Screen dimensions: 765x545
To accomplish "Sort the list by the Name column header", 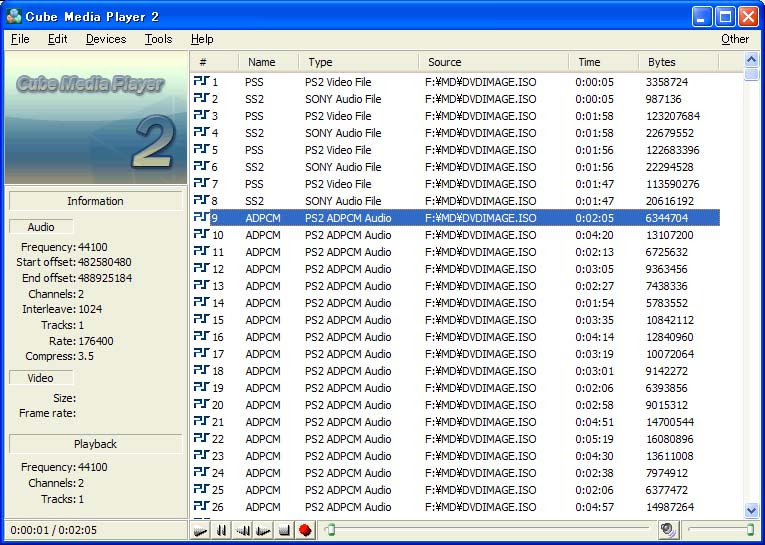I will tap(268, 62).
